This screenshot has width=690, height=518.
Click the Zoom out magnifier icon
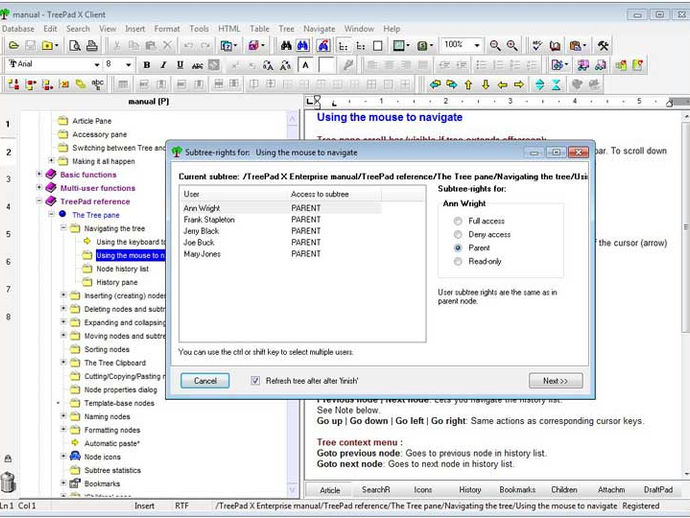click(495, 45)
